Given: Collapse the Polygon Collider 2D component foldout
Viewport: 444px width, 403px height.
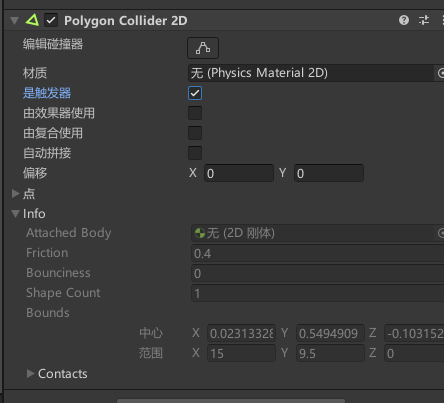Looking at the screenshot, I should tap(15, 21).
